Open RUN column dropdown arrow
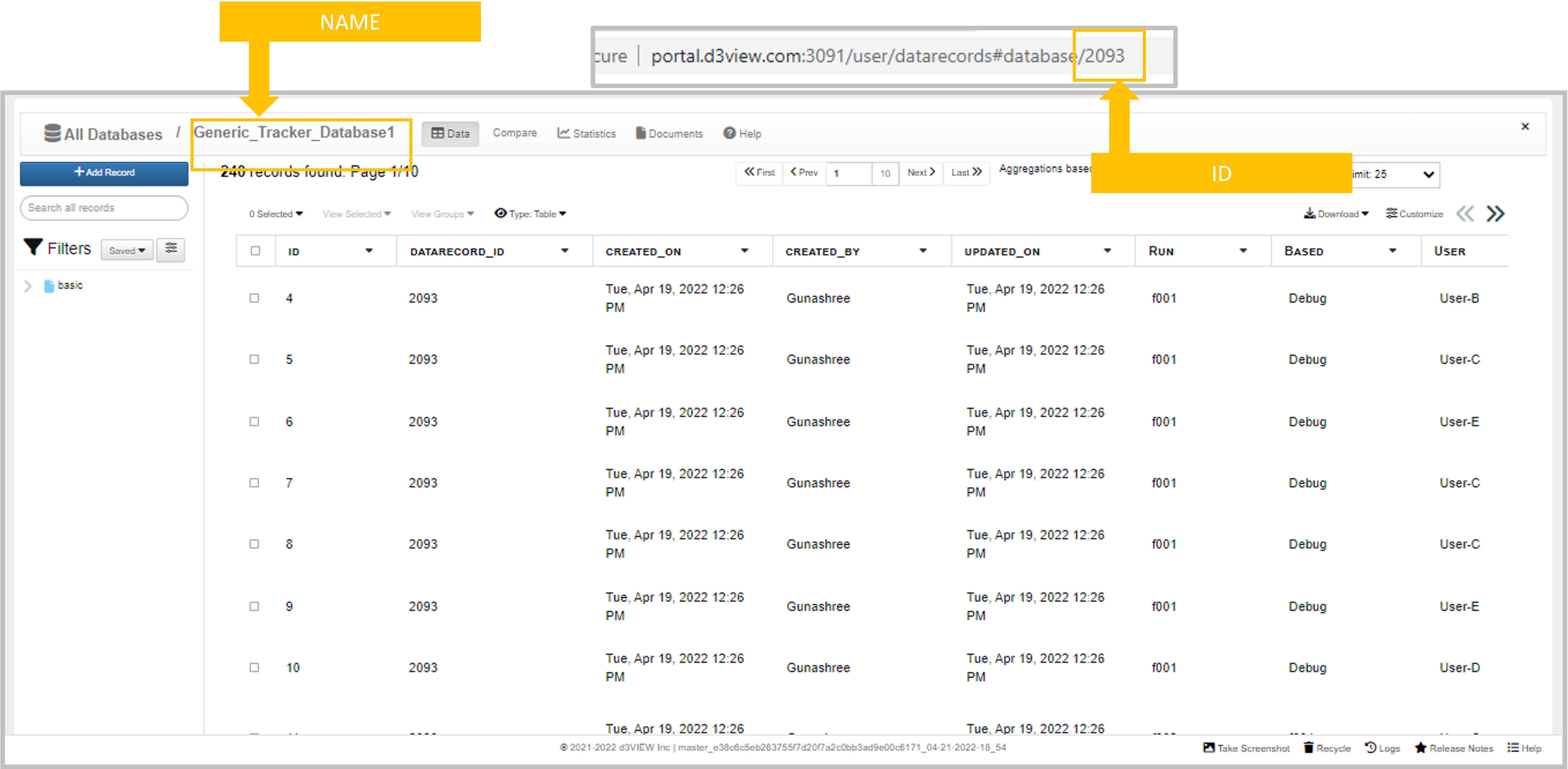1568x769 pixels. (1243, 251)
